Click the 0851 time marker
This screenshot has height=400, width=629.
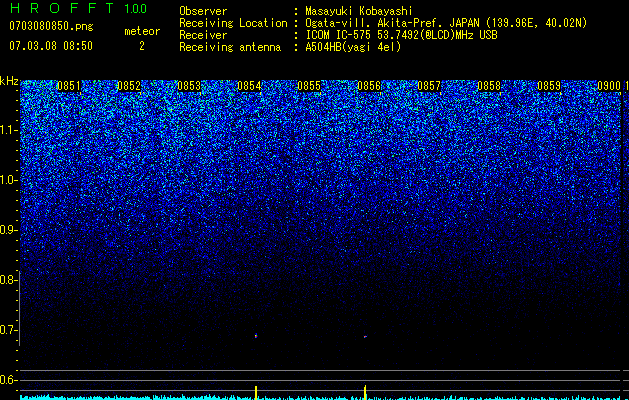tap(69, 86)
